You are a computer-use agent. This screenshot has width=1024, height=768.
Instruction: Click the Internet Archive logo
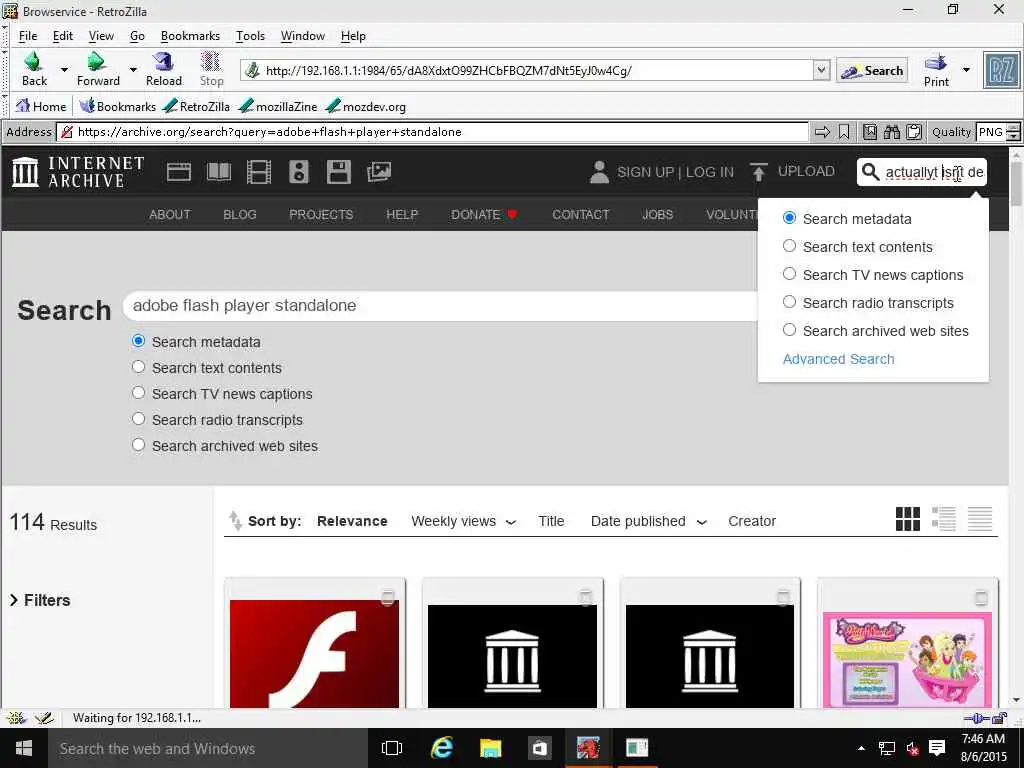coord(78,172)
